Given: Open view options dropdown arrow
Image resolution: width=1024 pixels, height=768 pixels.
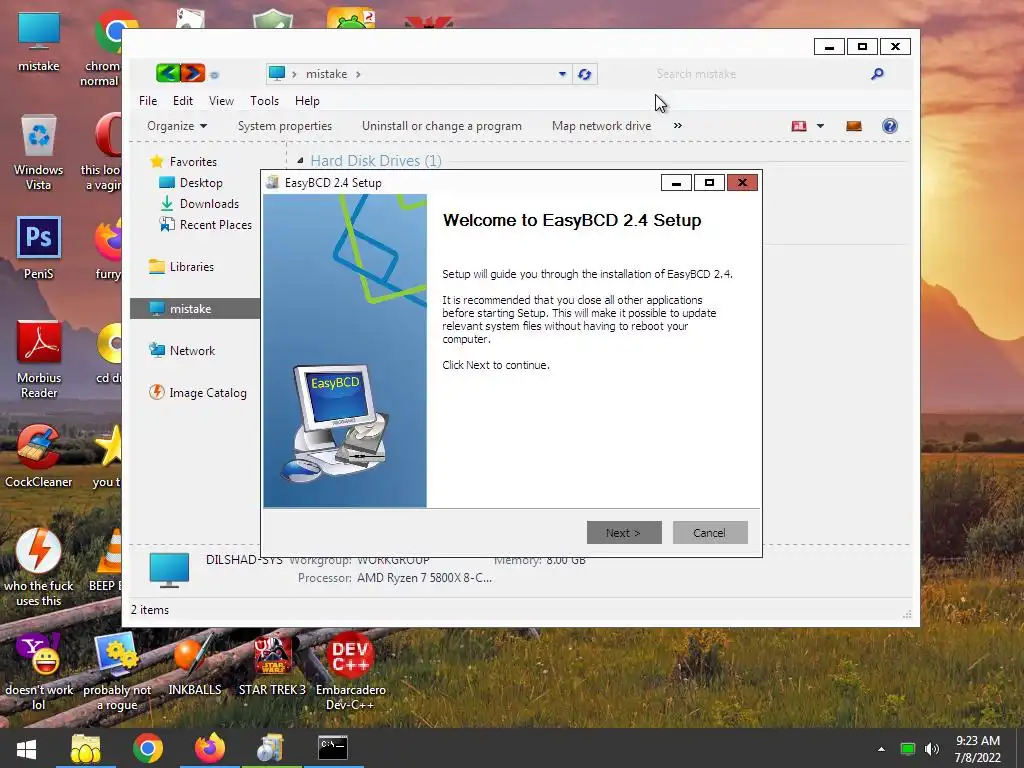Looking at the screenshot, I should point(820,126).
